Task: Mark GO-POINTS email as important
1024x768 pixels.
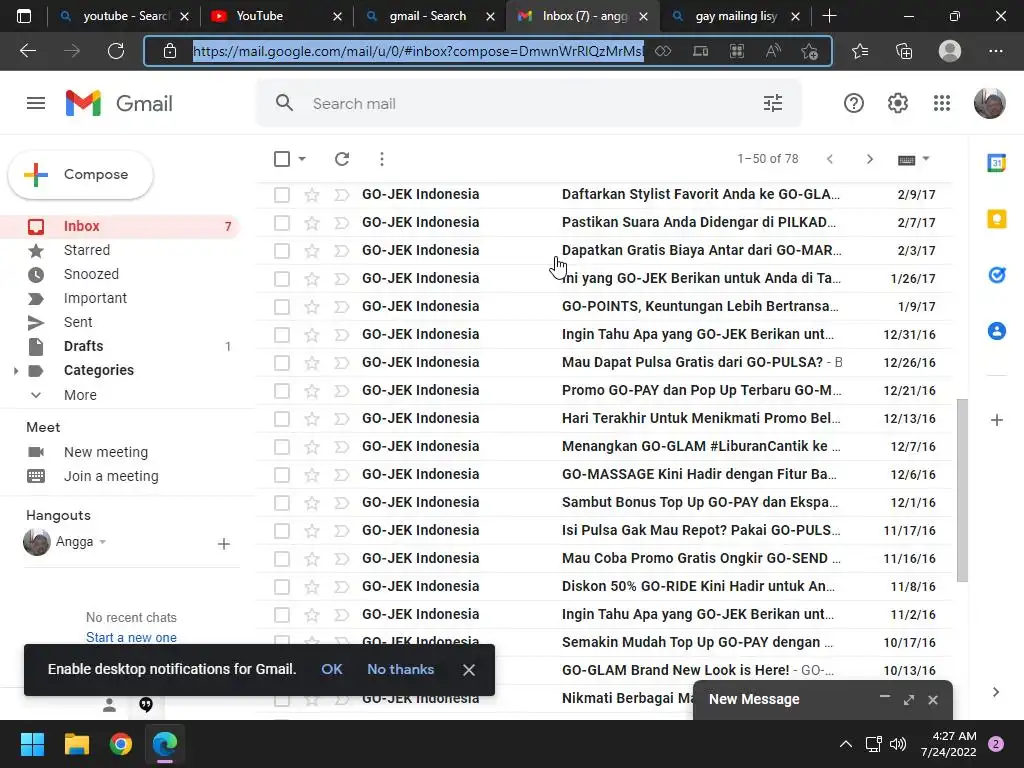Action: [x=342, y=306]
